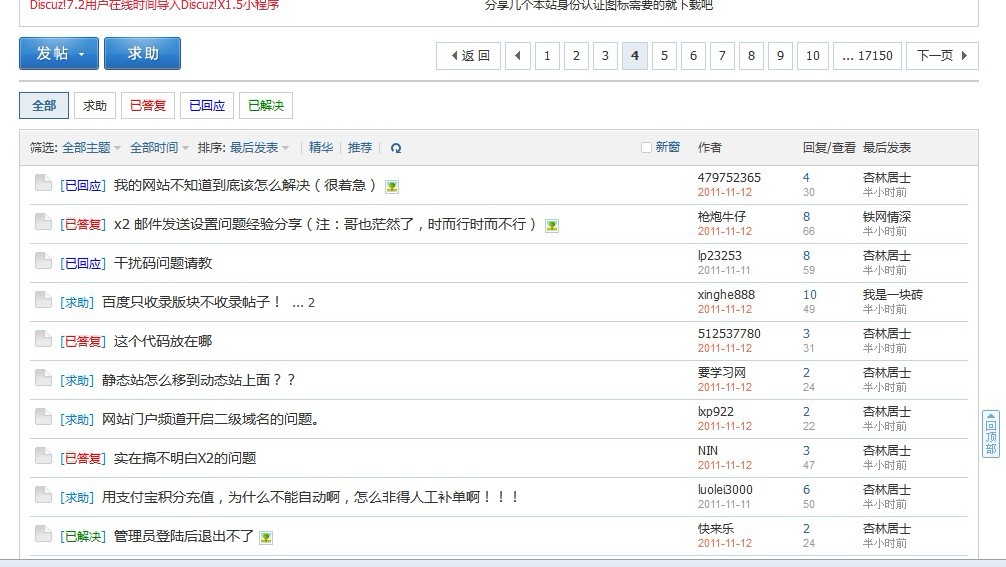
Task: Open page 2 of 百度只收录版块 thread
Action: (311, 303)
